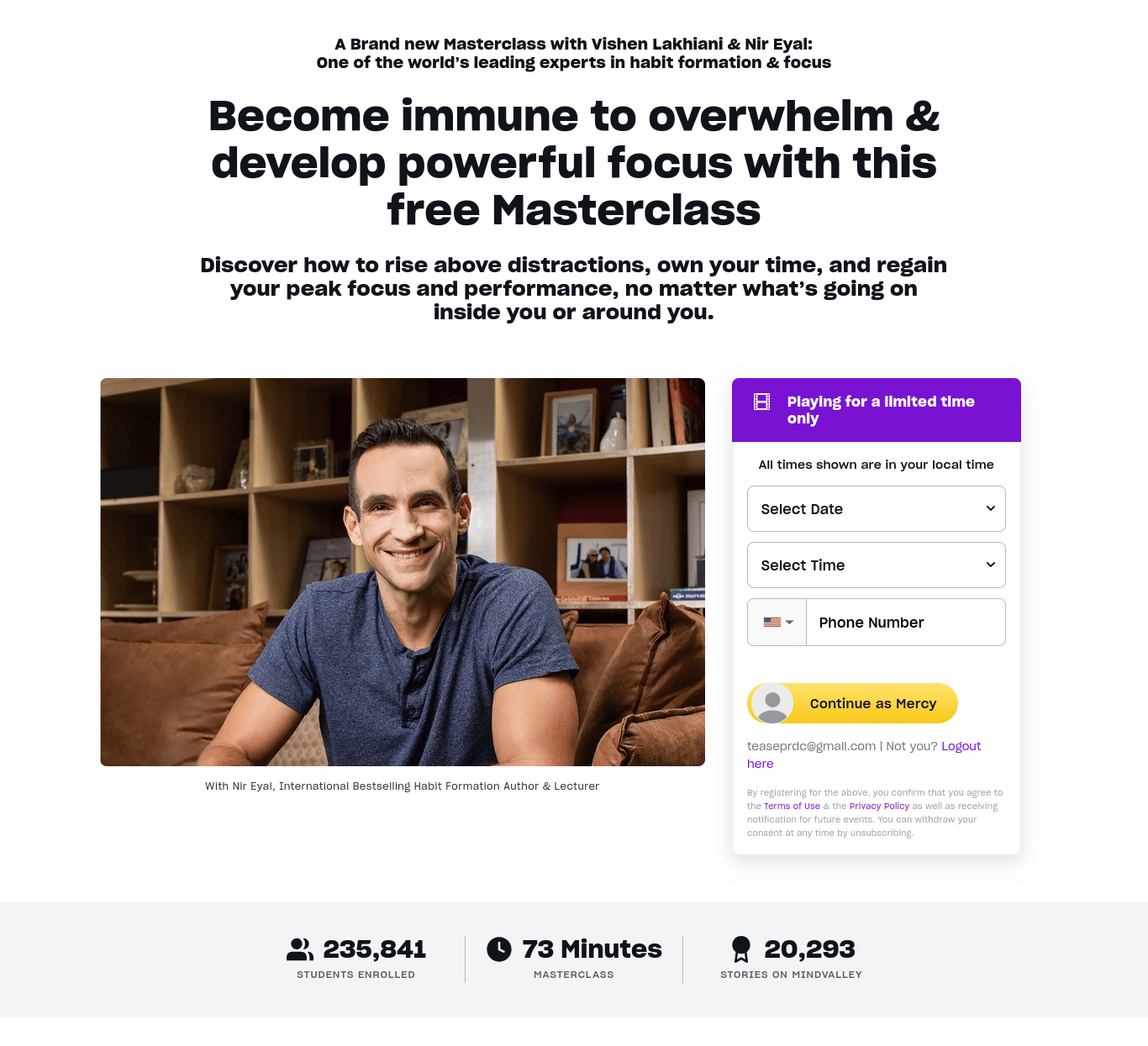Image resolution: width=1148 pixels, height=1046 pixels.
Task: Click the 20,293 stories on Mindvalley stat
Action: tap(792, 959)
